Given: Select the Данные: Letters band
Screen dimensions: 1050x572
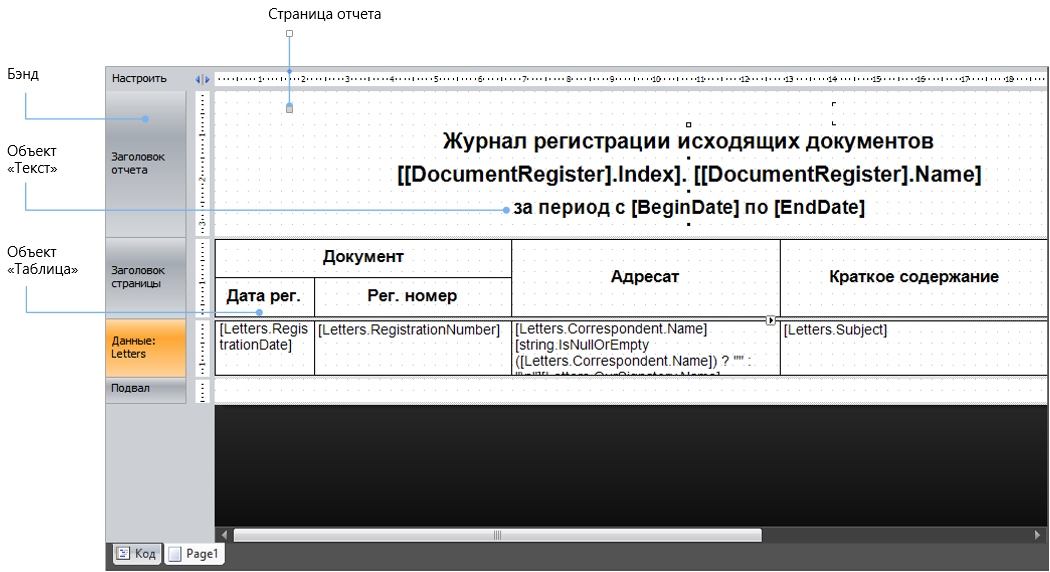Looking at the screenshot, I should pyautogui.click(x=146, y=347).
